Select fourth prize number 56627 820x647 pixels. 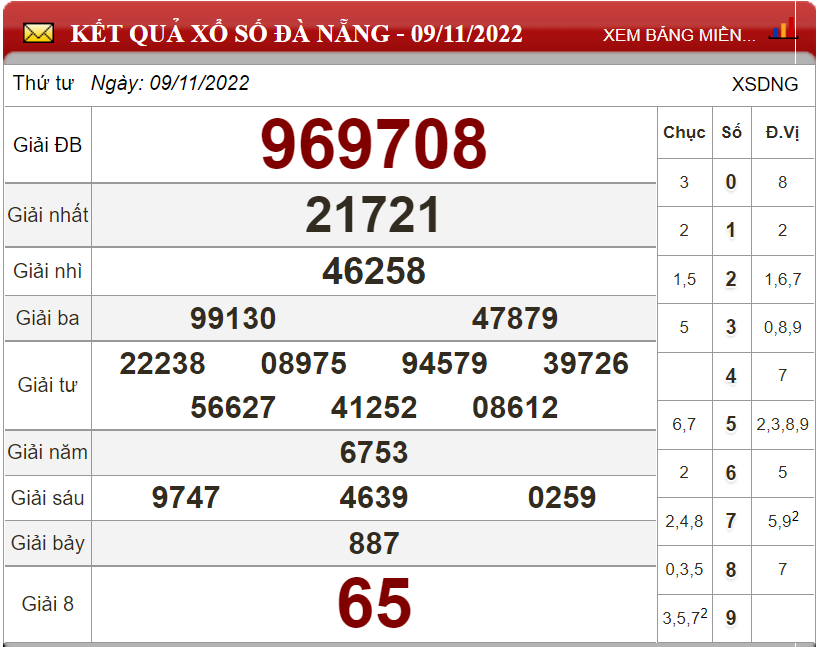(233, 407)
